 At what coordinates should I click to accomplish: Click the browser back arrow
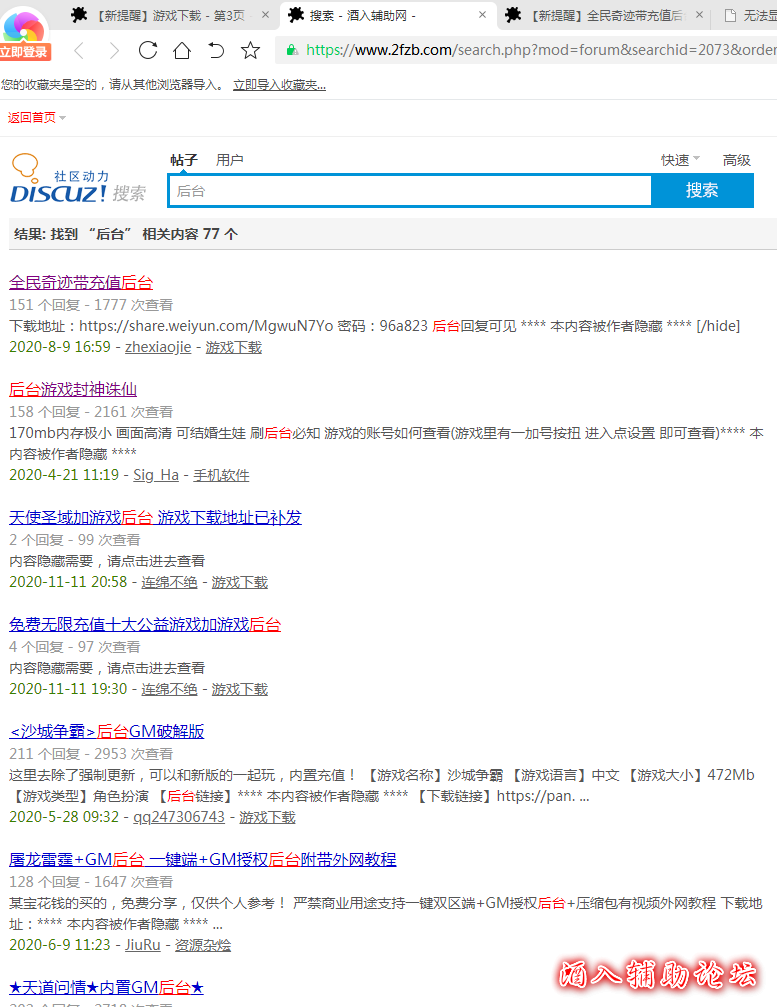[80, 51]
